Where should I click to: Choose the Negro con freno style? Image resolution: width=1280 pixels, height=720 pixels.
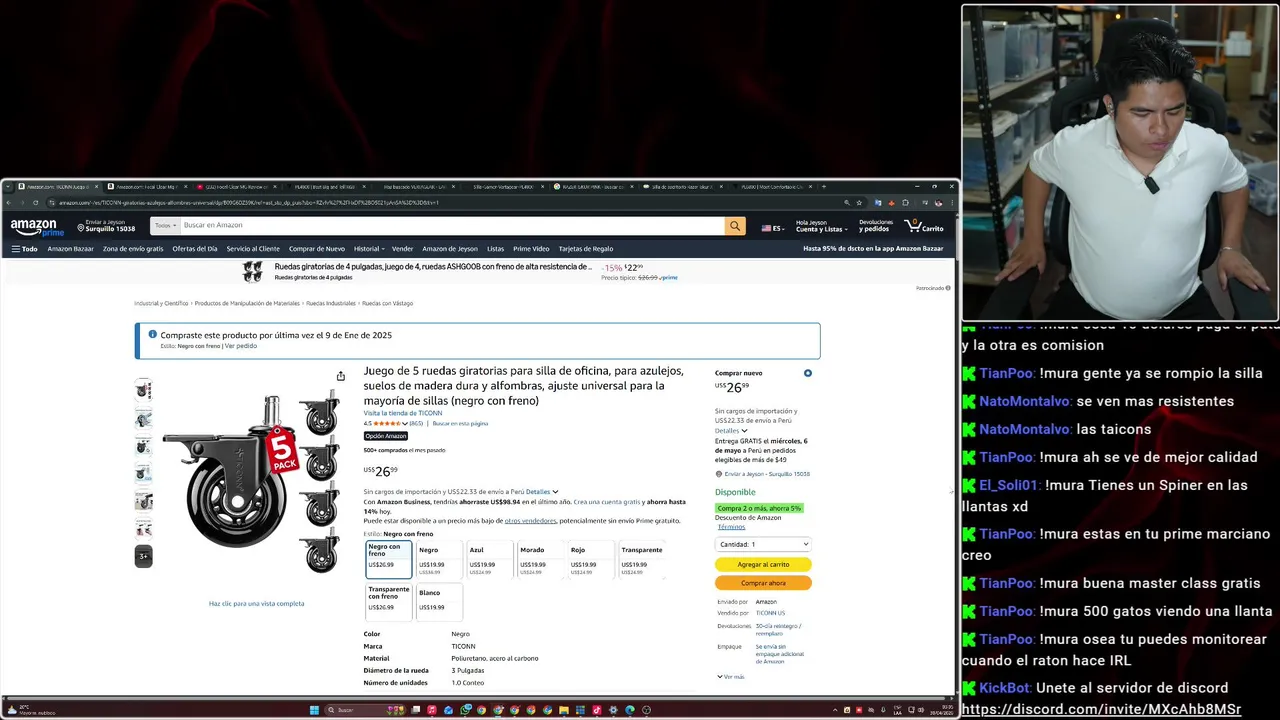click(x=389, y=559)
